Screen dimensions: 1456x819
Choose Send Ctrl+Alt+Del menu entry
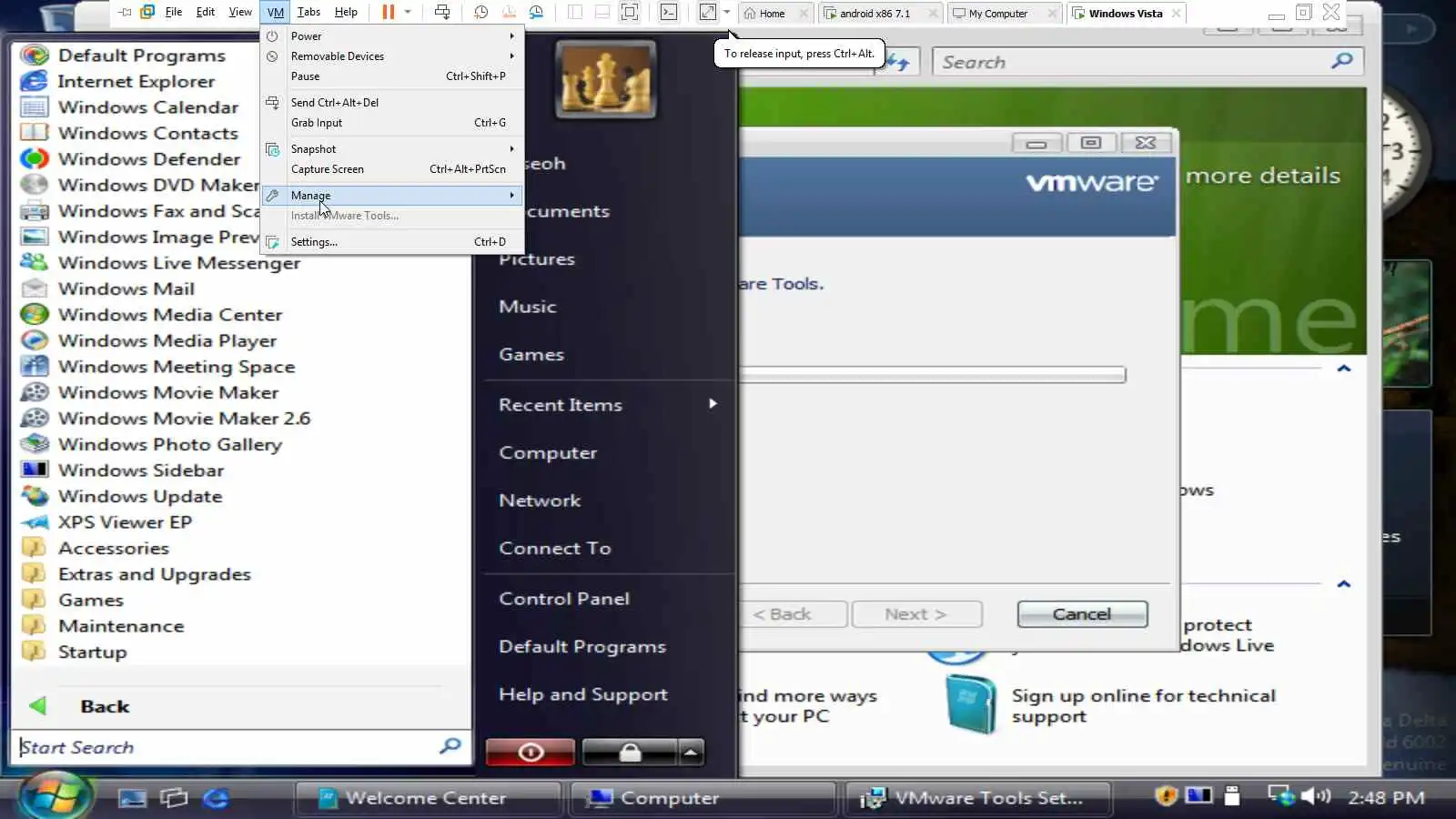click(x=393, y=103)
